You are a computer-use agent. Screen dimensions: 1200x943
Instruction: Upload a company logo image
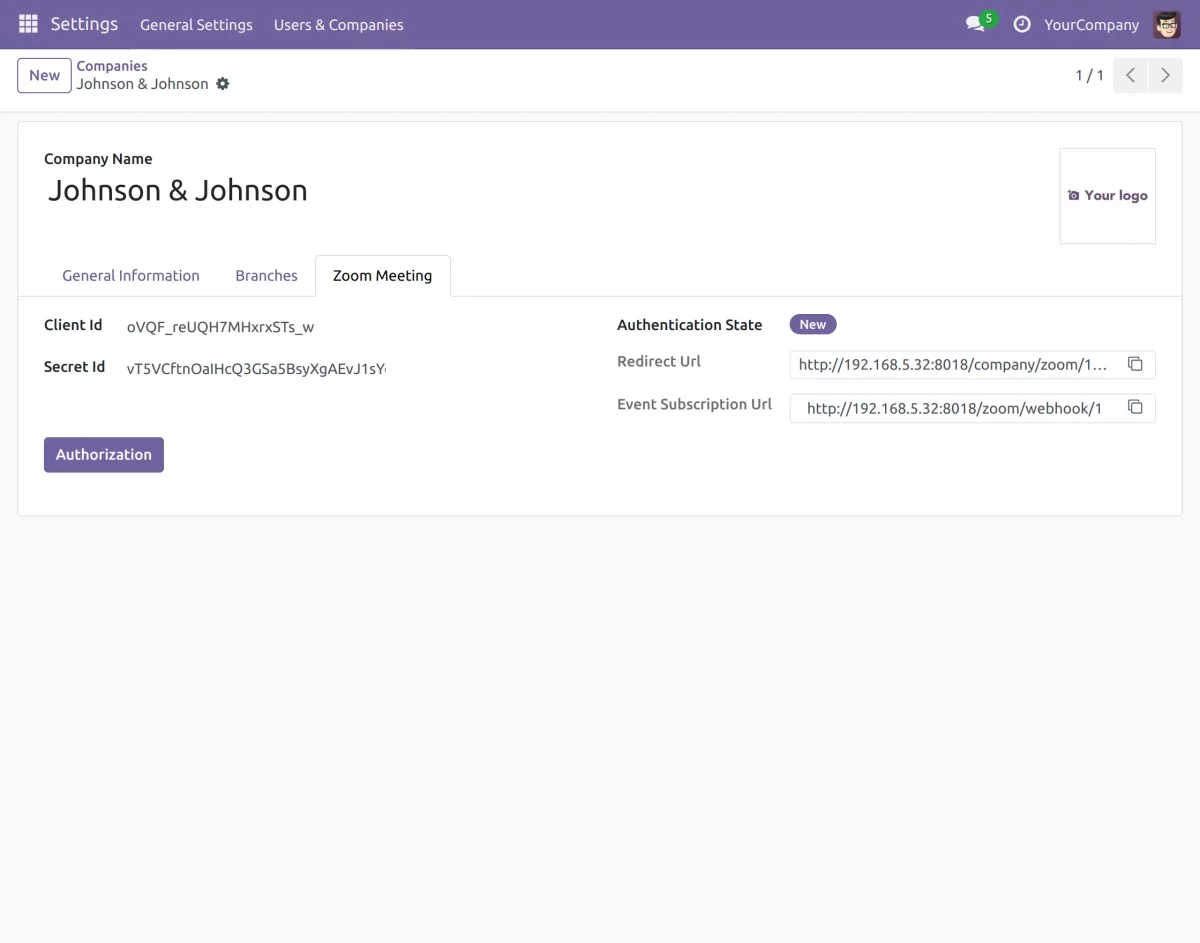click(1107, 196)
